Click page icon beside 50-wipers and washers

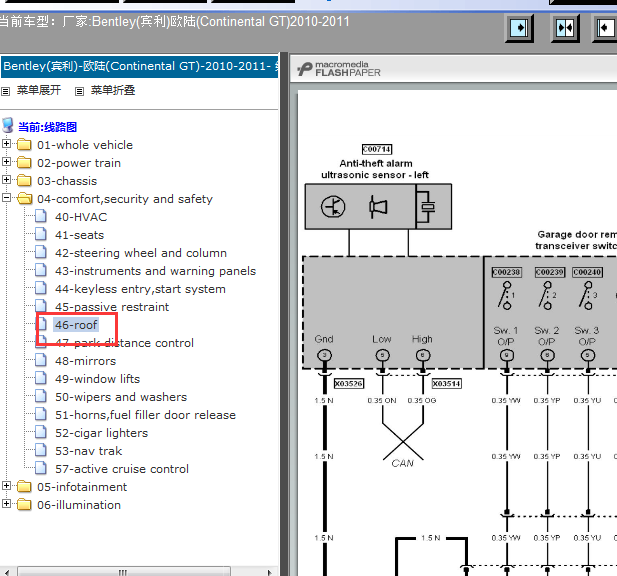pyautogui.click(x=41, y=397)
